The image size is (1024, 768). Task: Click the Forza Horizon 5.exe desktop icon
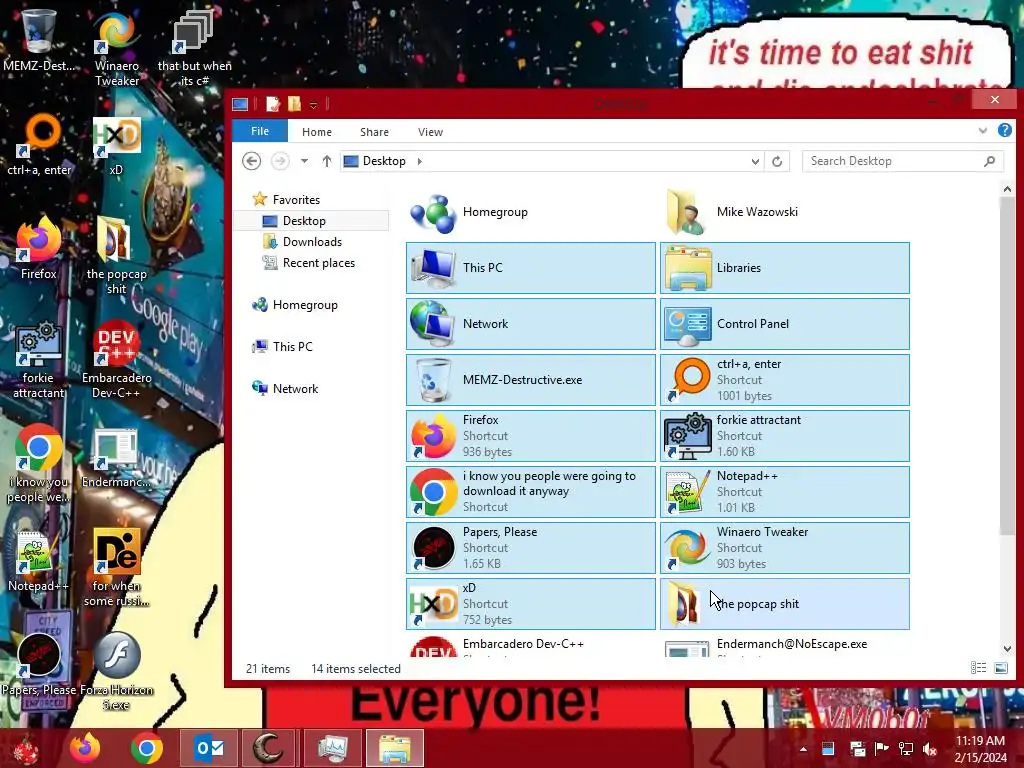pos(117,673)
